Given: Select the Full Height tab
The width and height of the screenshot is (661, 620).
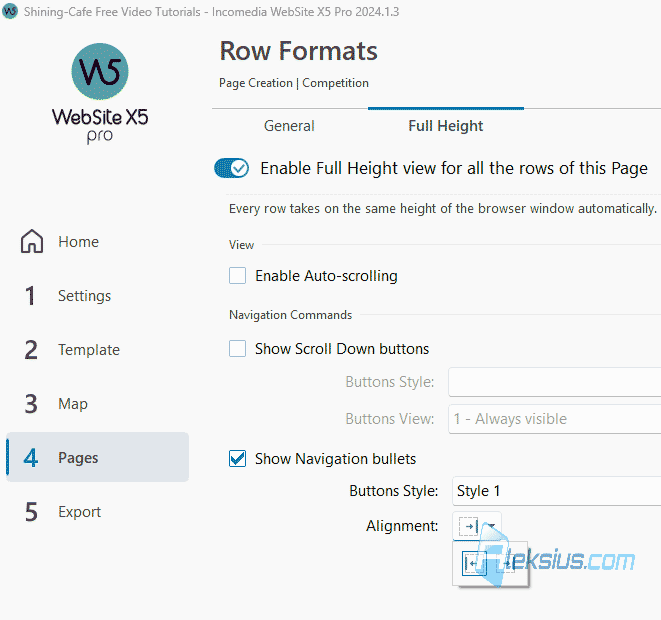Looking at the screenshot, I should [x=446, y=126].
